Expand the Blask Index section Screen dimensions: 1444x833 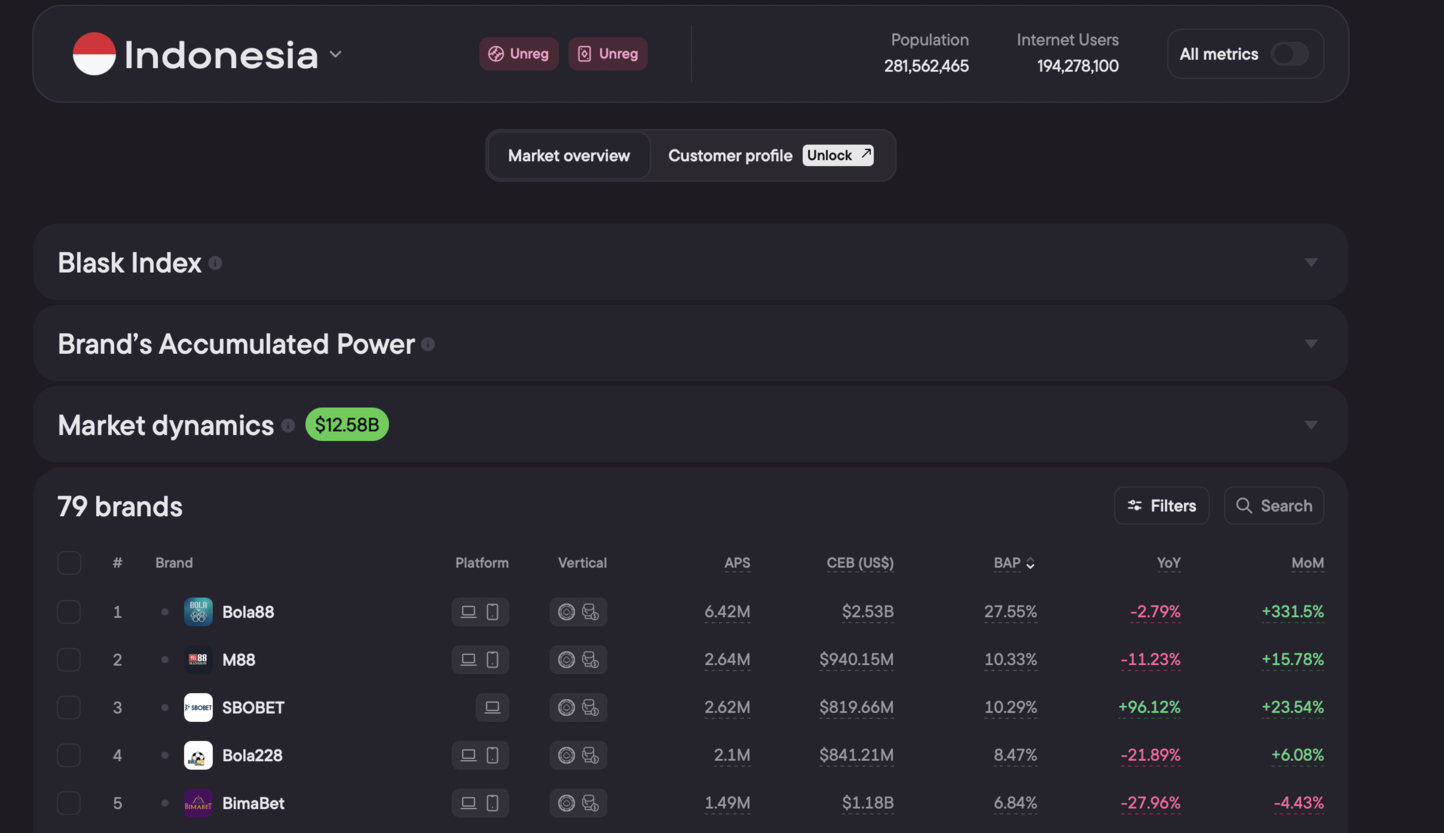point(1310,263)
